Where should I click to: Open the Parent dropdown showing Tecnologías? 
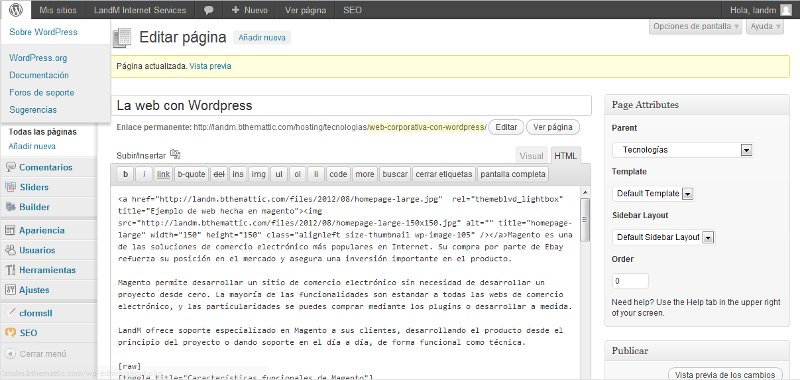682,150
